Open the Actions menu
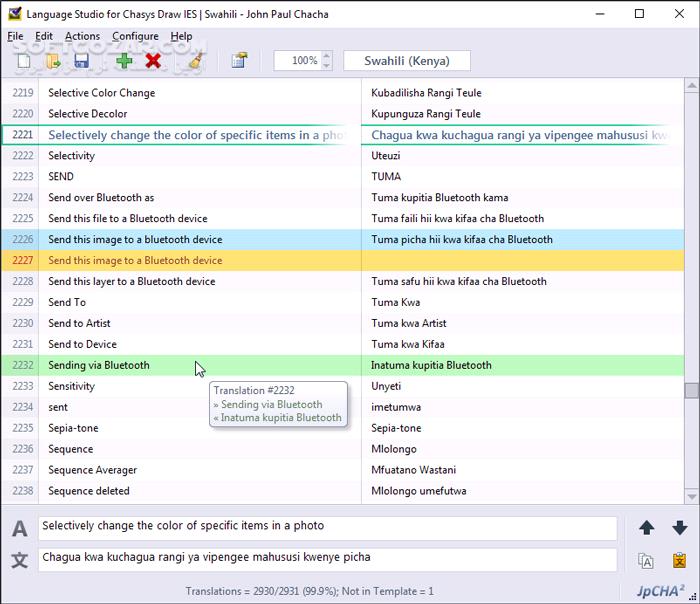This screenshot has height=604, width=700. tap(83, 36)
